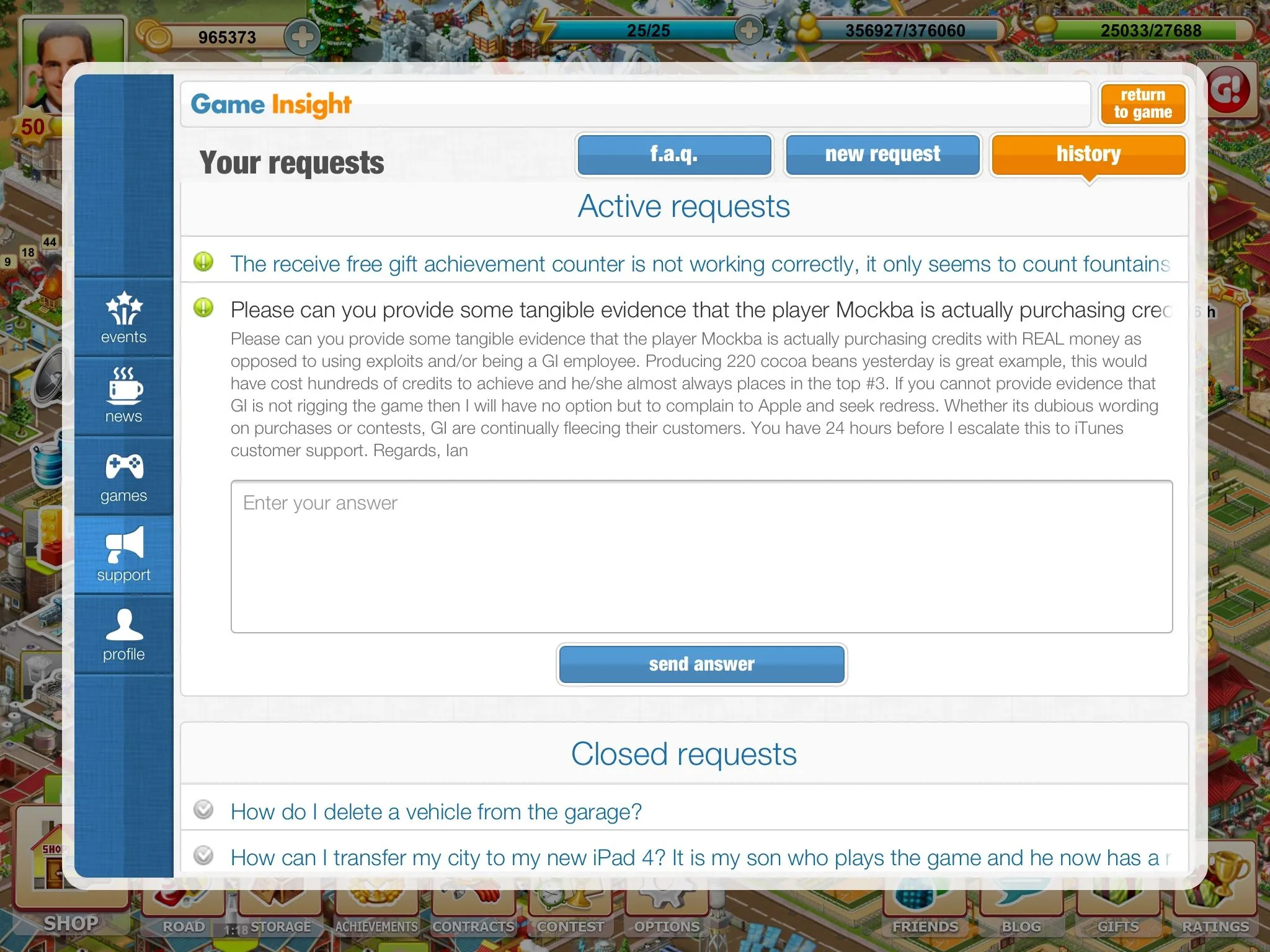Select the support megaphone icon
Viewport: 1270px width, 952px height.
point(124,544)
